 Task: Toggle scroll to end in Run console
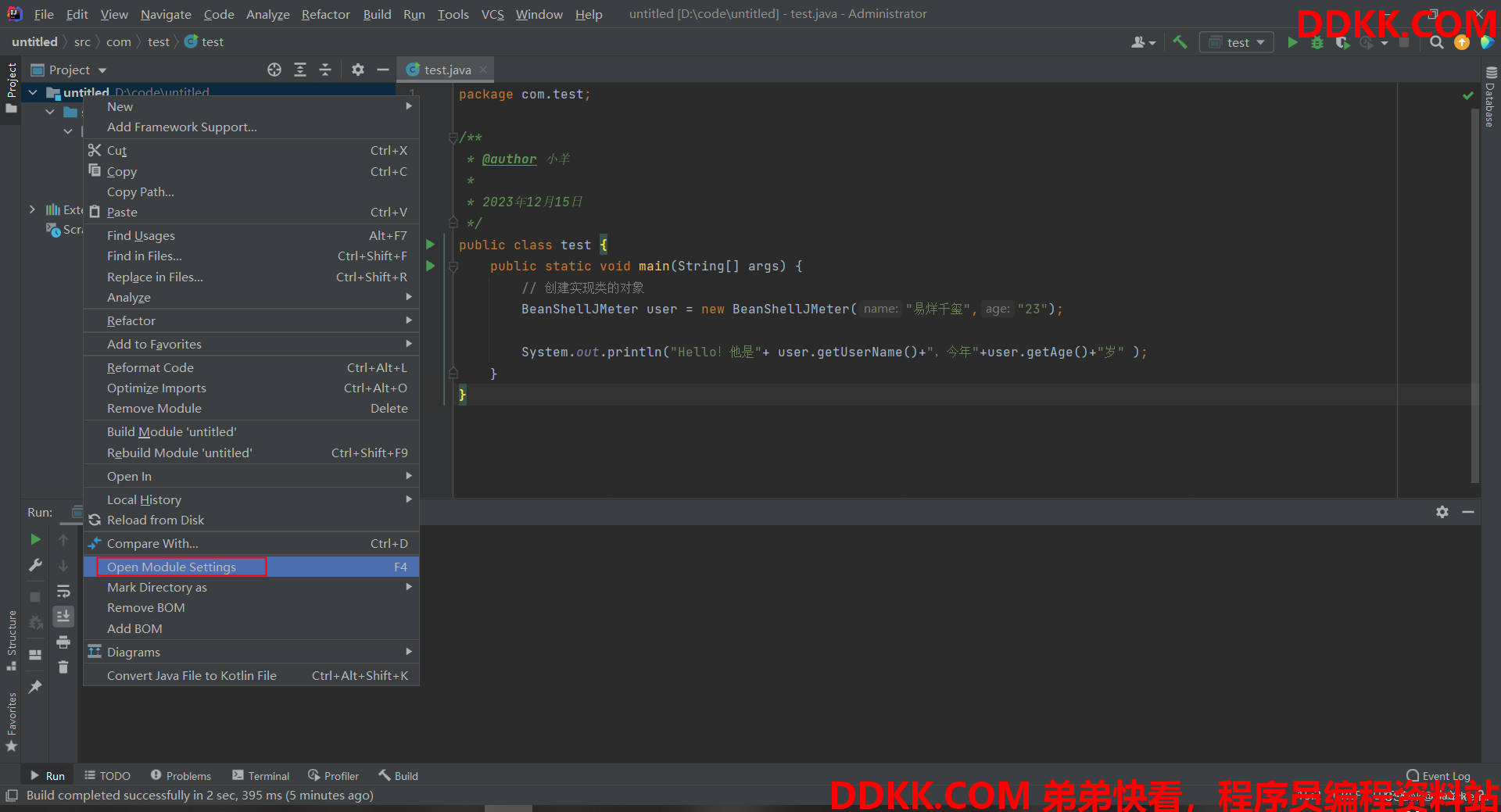tap(63, 617)
